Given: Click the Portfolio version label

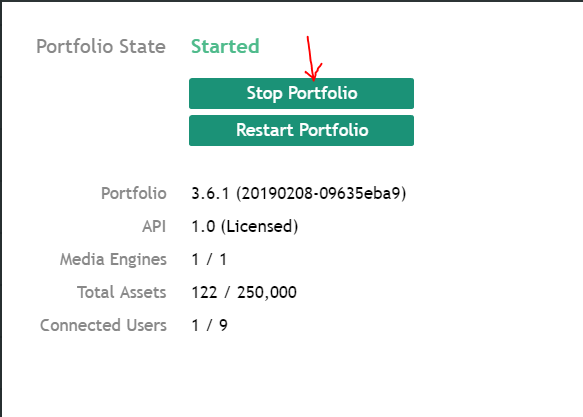Looking at the screenshot, I should [133, 193].
